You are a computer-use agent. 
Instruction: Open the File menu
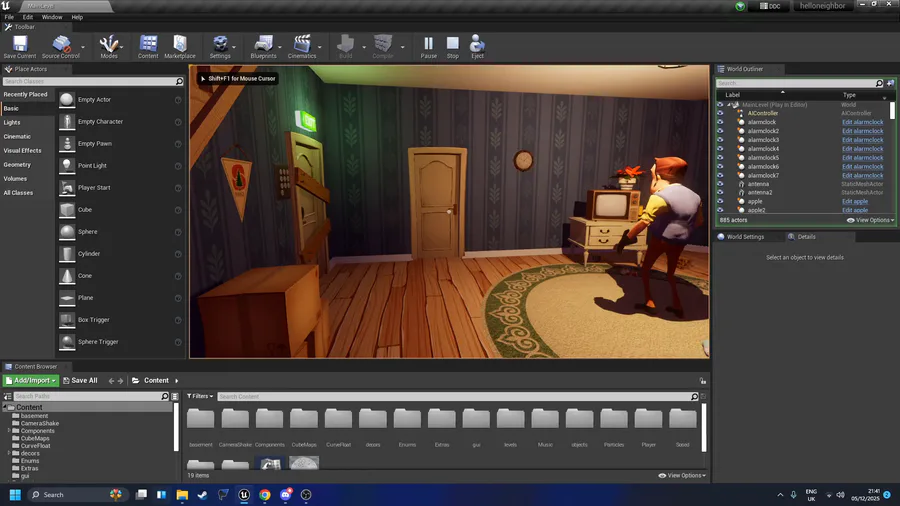(9, 17)
